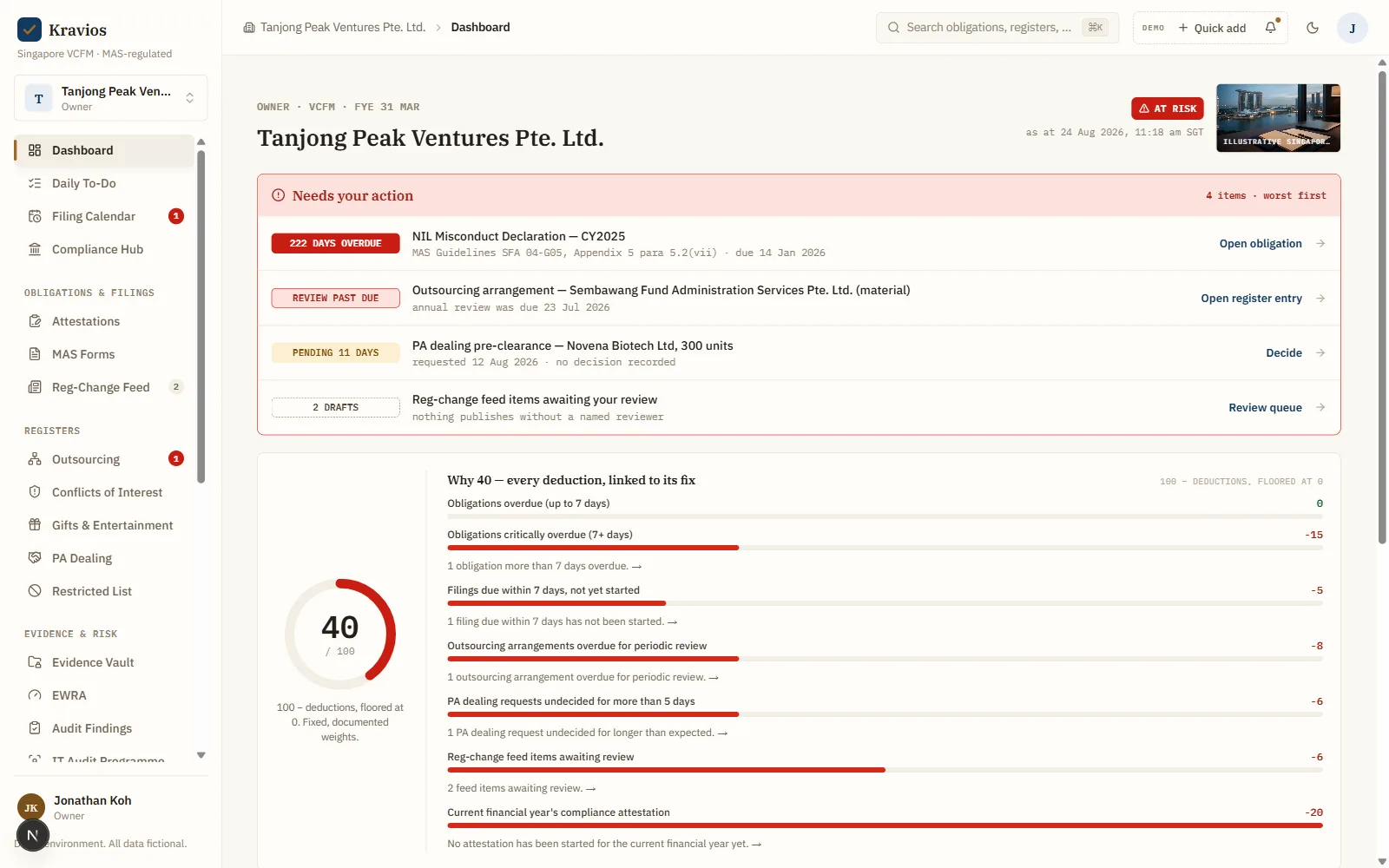Click the critically overdue obligations progress bar

pos(885,548)
